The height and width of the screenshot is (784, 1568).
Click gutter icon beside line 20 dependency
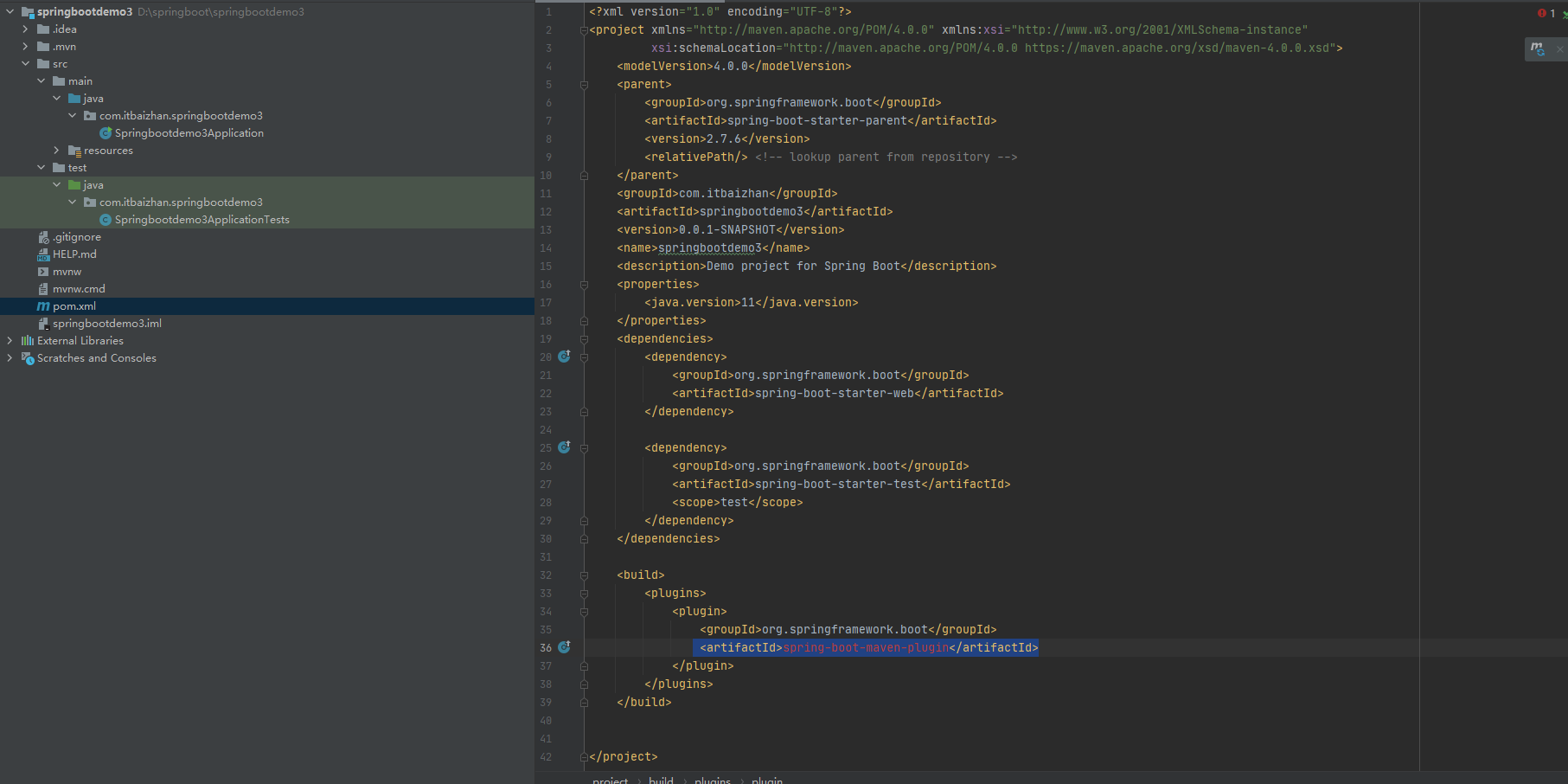(564, 357)
